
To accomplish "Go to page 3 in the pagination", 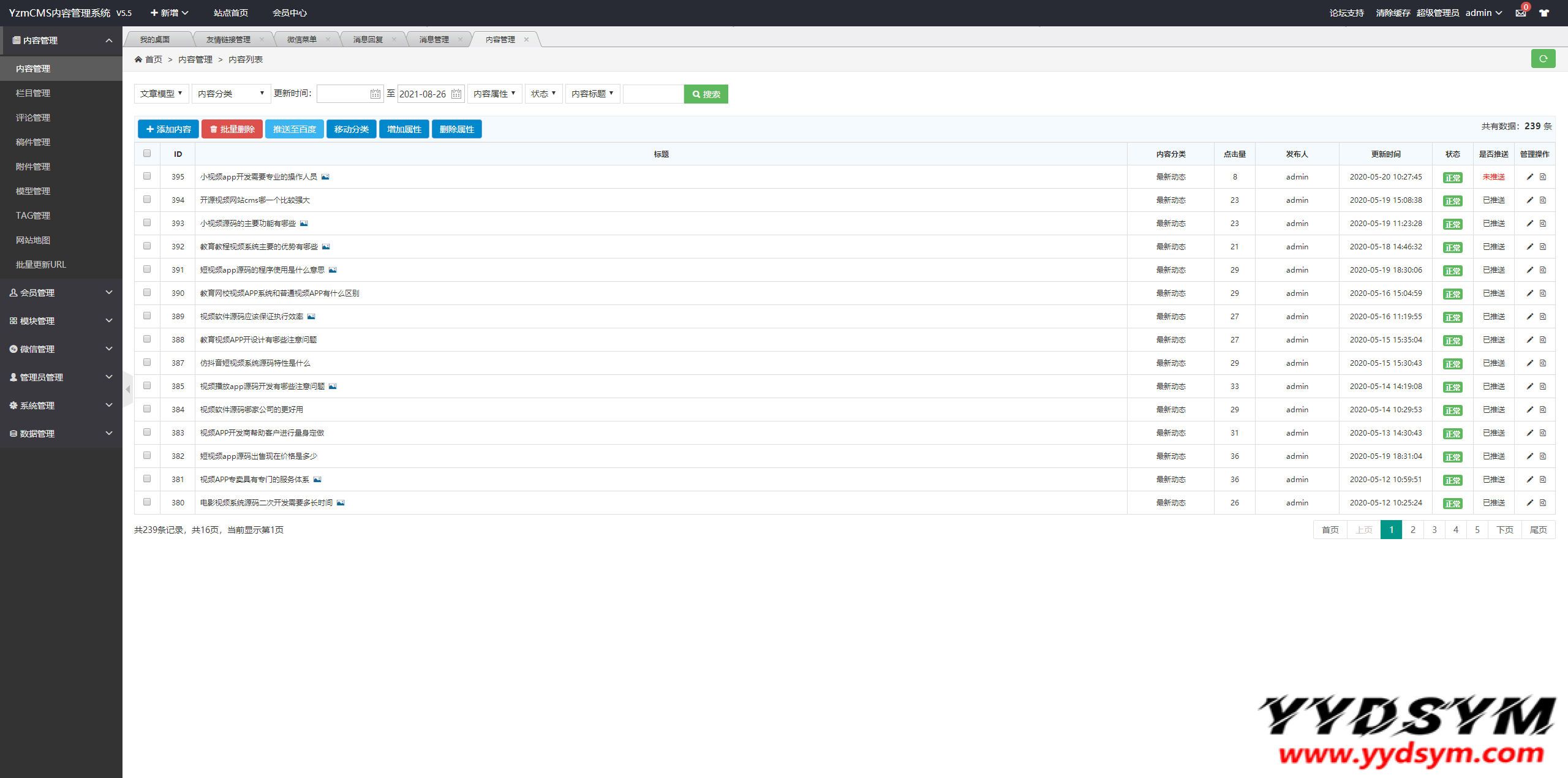I will click(1434, 530).
